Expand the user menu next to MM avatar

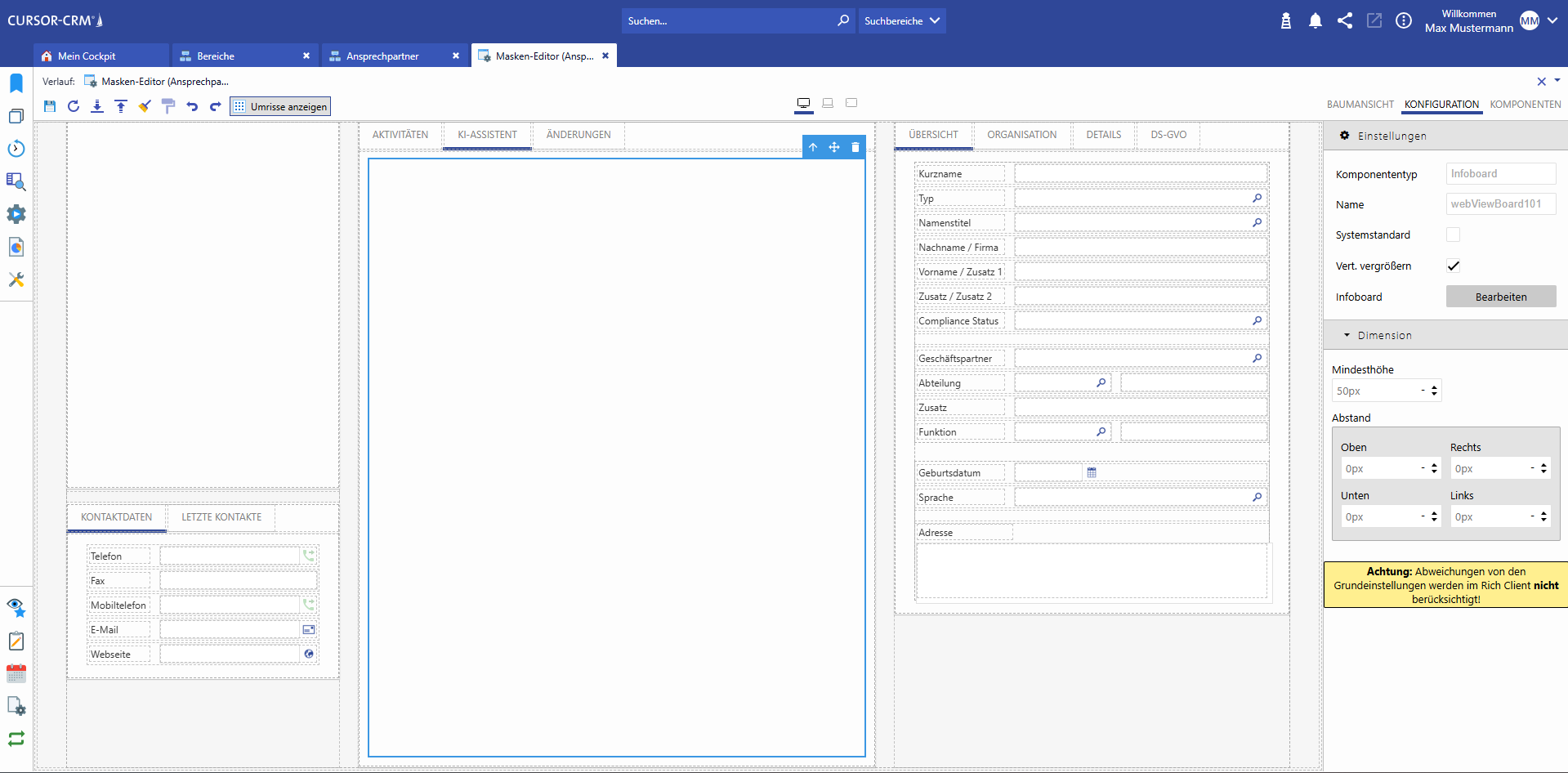1552,21
